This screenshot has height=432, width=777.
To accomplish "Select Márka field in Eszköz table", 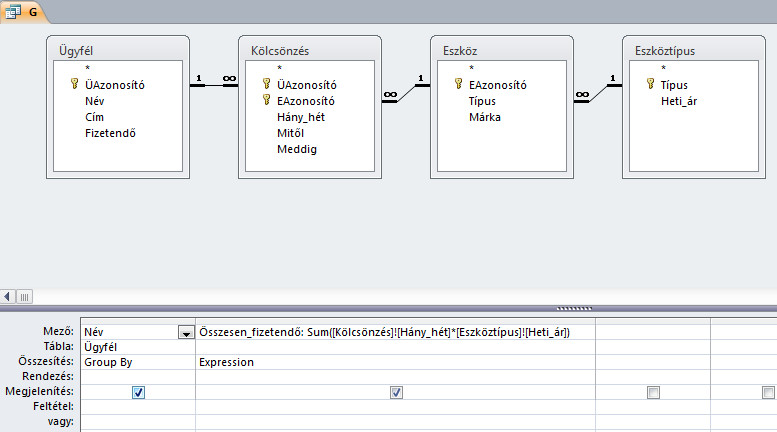I will (x=485, y=116).
